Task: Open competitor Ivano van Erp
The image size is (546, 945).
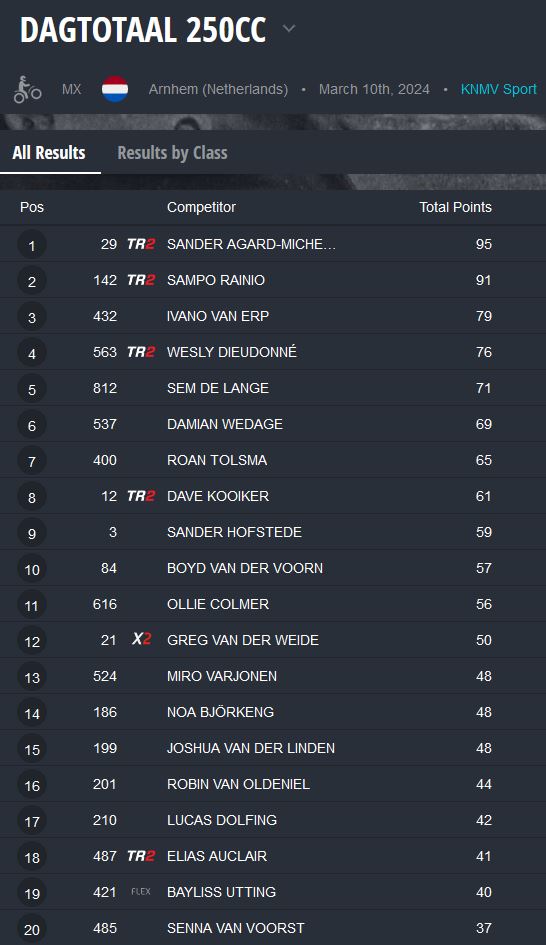Action: tap(218, 316)
